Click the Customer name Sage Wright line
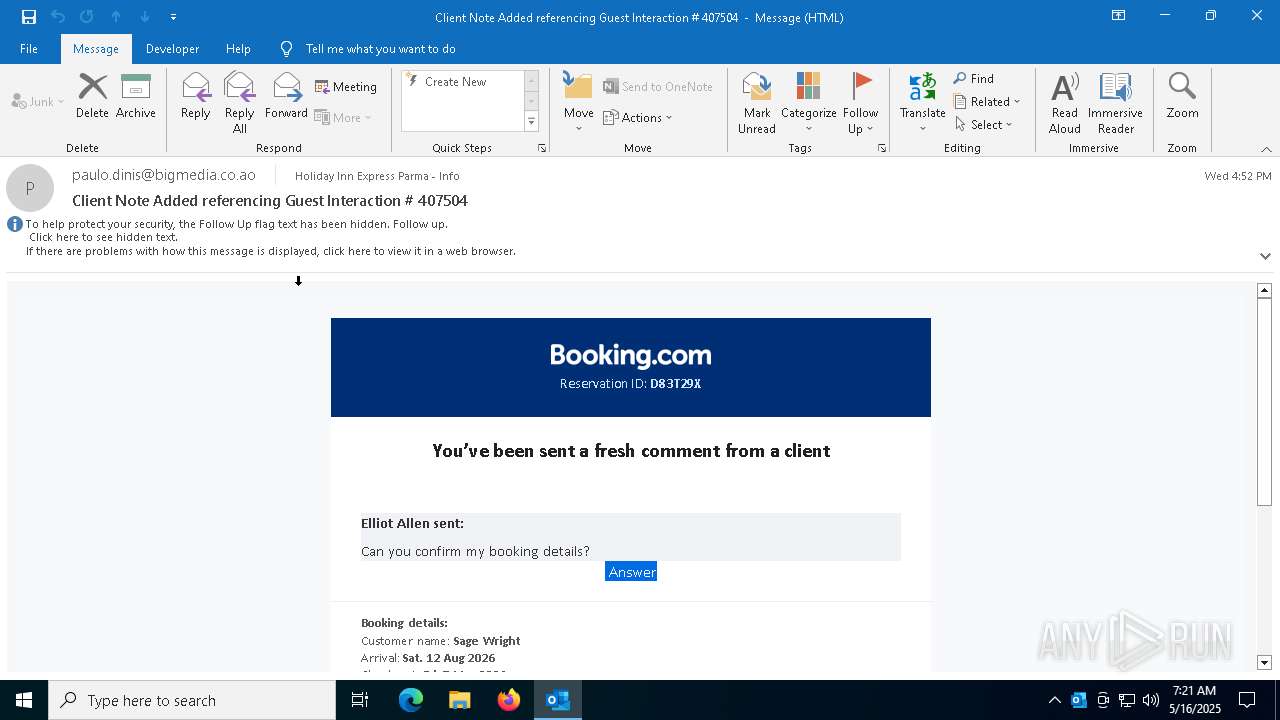The height and width of the screenshot is (720, 1280). [x=441, y=641]
